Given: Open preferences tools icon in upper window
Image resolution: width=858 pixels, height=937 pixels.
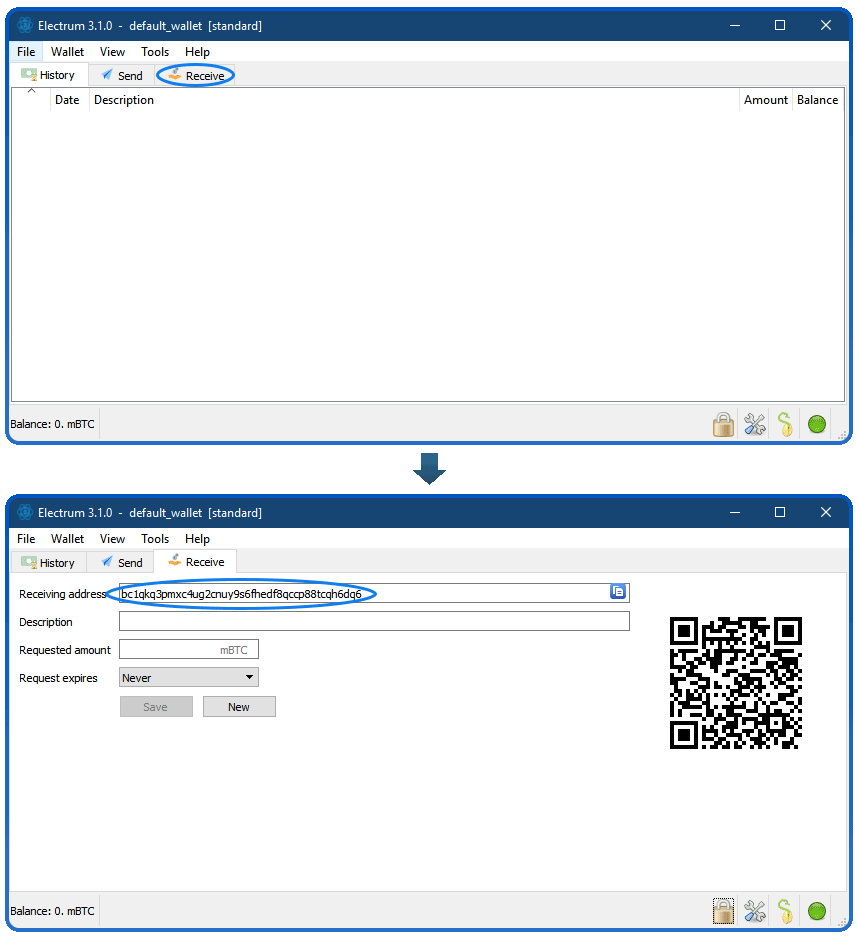Looking at the screenshot, I should (x=755, y=424).
